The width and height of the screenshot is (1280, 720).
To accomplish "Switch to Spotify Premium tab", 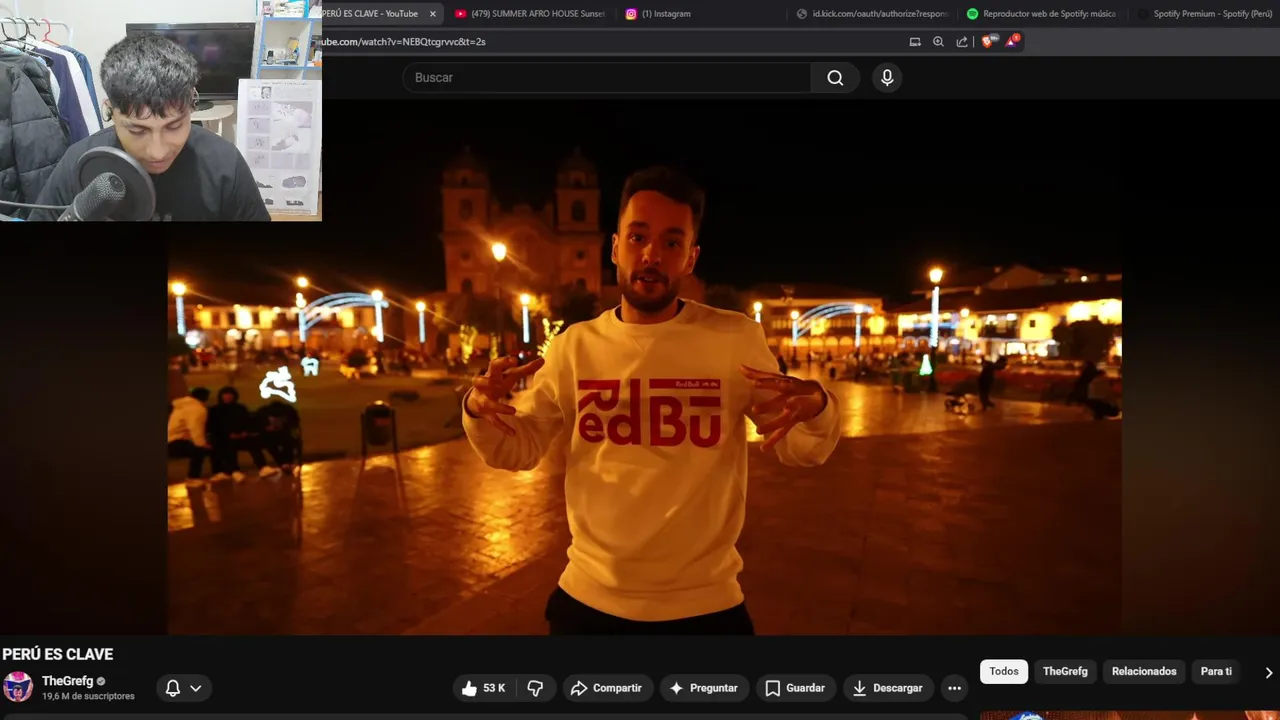I will point(1205,14).
